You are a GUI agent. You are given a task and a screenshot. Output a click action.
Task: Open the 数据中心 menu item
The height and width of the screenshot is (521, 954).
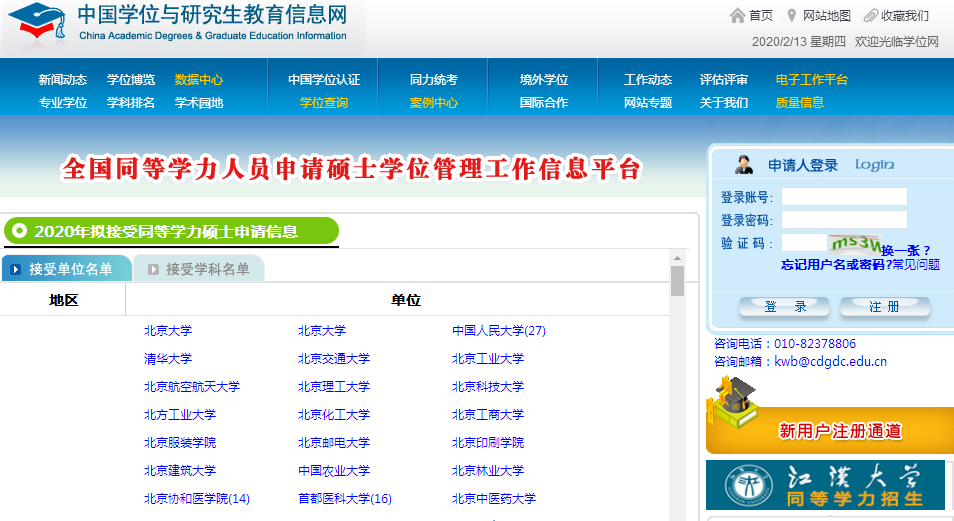coord(199,80)
